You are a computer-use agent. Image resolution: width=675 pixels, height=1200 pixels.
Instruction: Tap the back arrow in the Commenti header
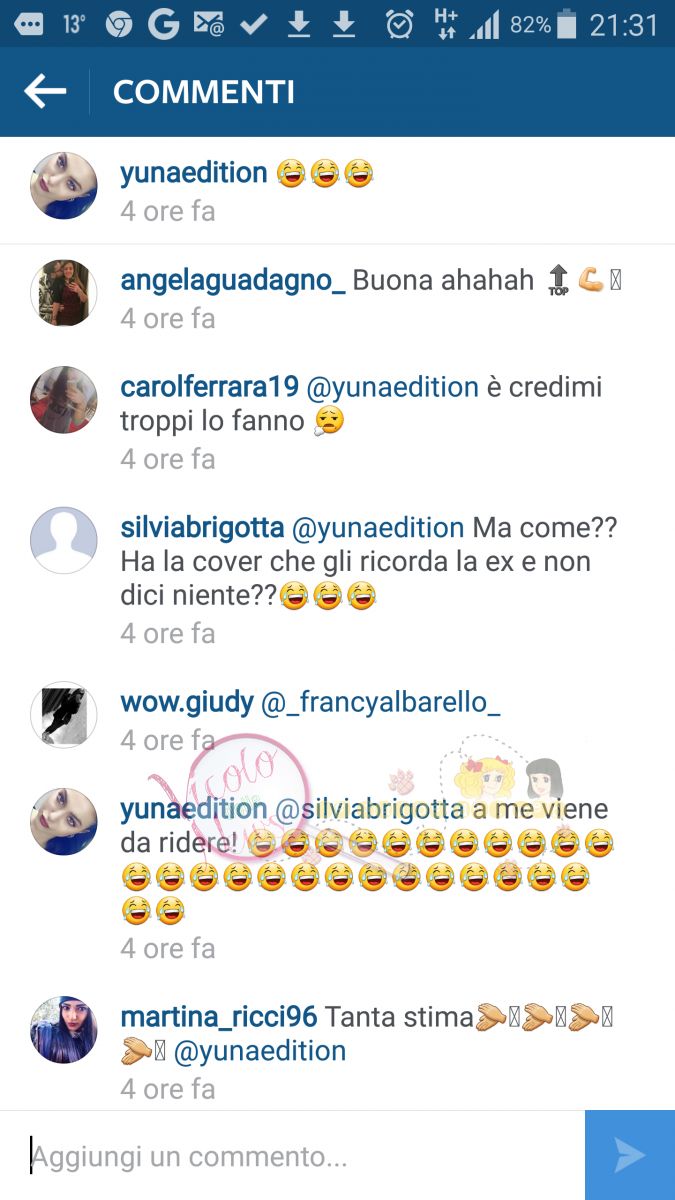click(x=45, y=92)
